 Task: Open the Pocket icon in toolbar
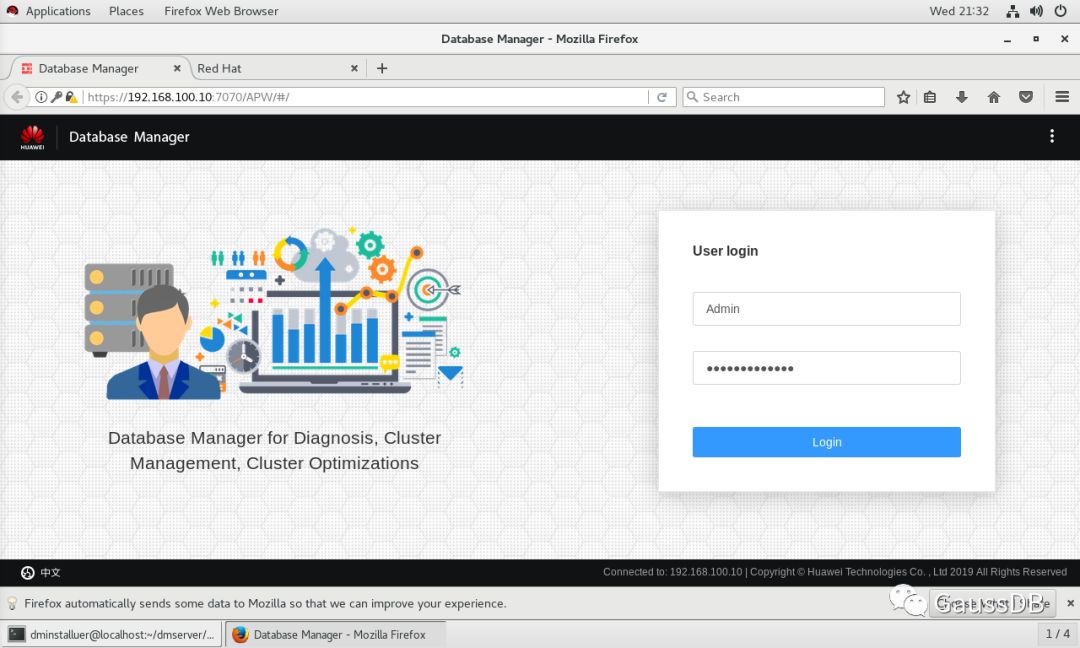tap(1026, 97)
